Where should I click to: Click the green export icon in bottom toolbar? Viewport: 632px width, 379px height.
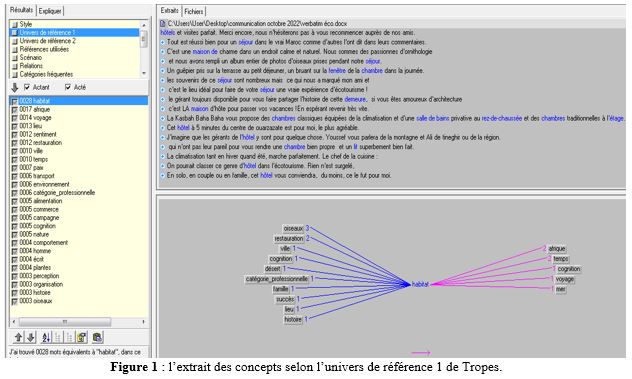coord(97,337)
